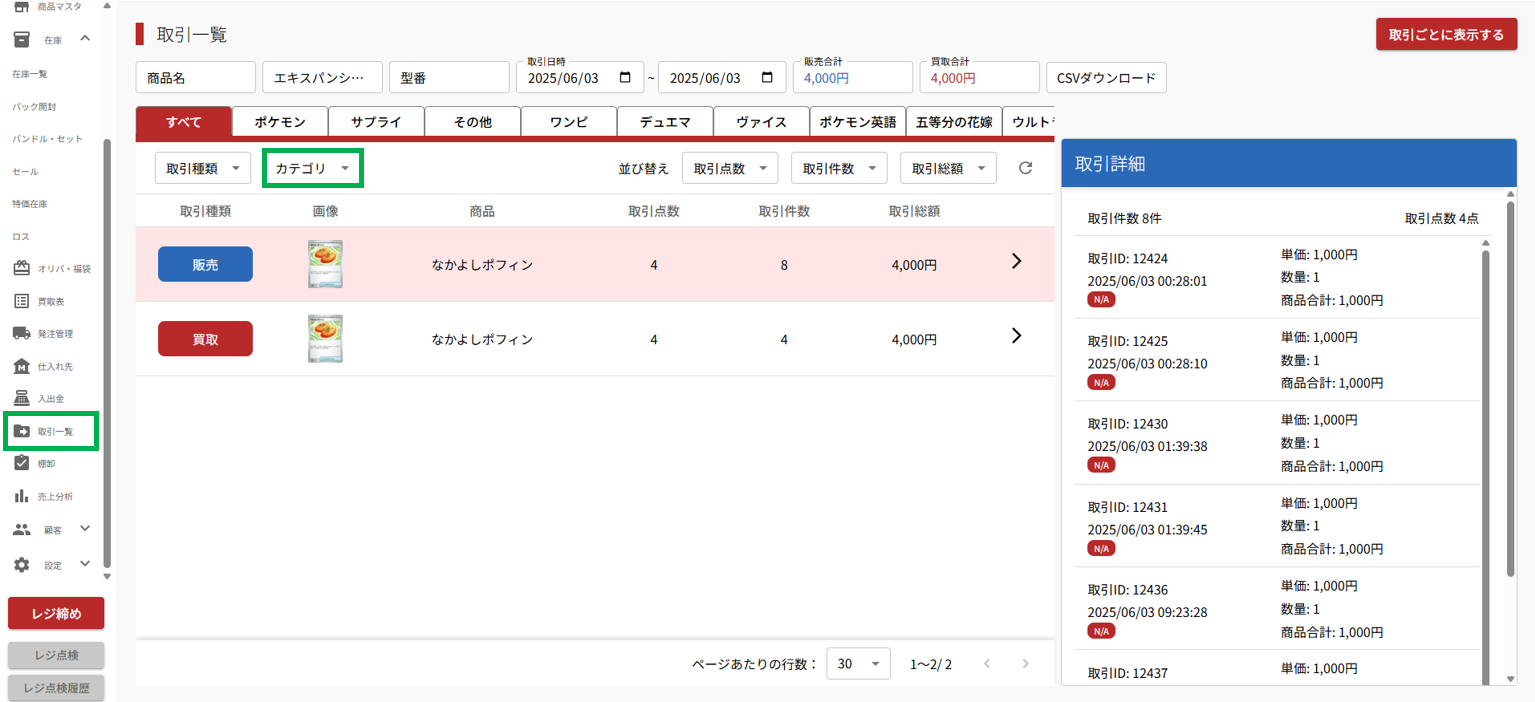1535x702 pixels.
Task: Click the レジ点検履歴 button
Action: point(56,688)
